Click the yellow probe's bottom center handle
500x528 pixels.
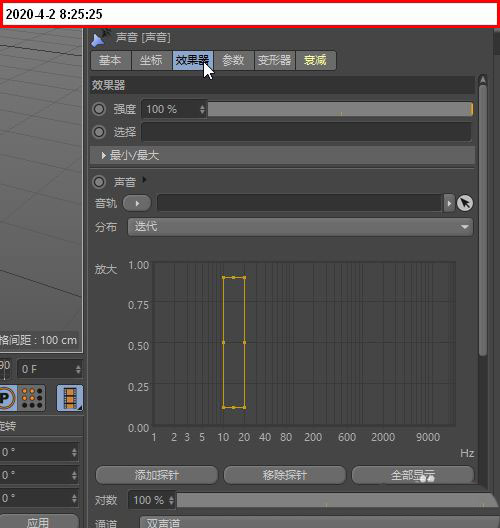click(x=234, y=407)
